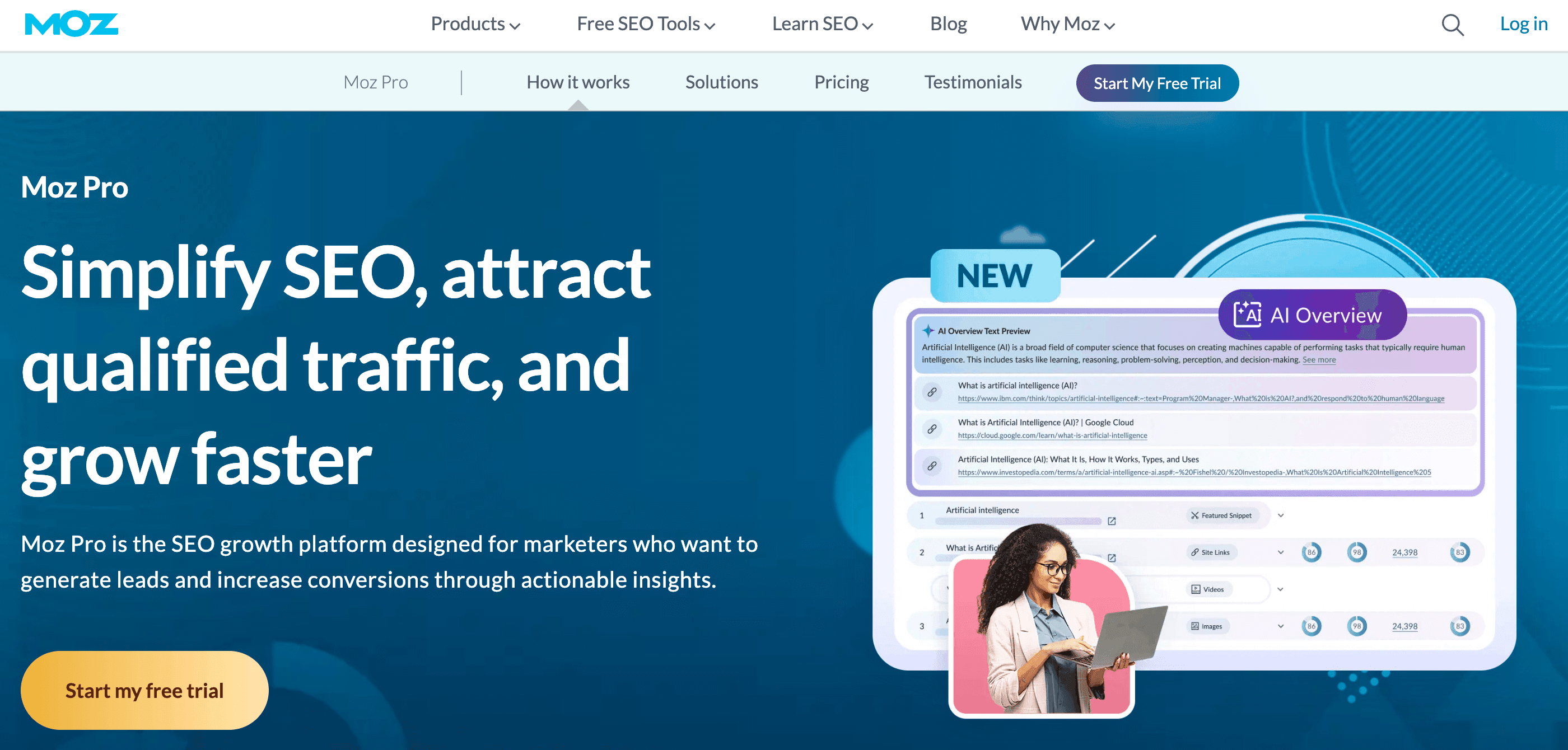Switch to the How it works tab
The width and height of the screenshot is (1568, 750).
tap(578, 82)
